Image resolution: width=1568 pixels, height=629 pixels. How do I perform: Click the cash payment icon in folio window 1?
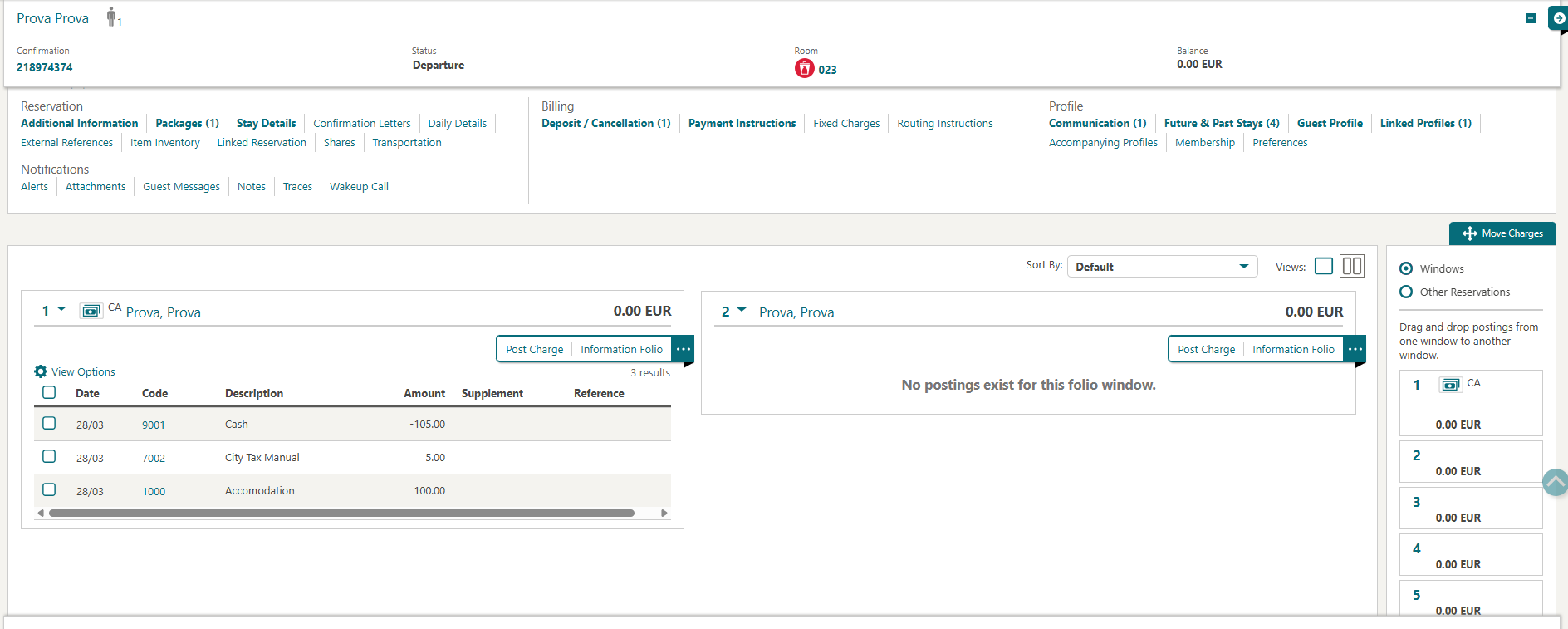coord(91,311)
